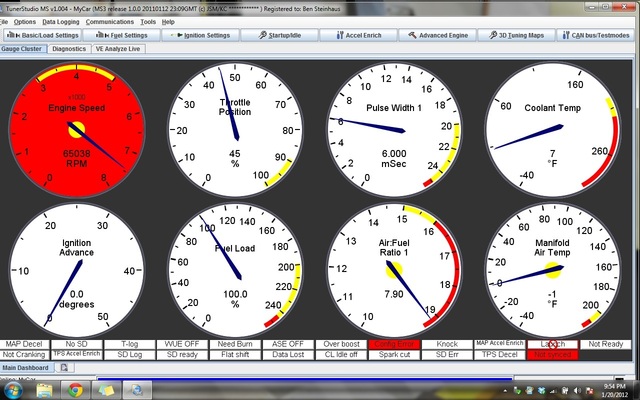Click the TPS Decel indicator
640x400 pixels.
click(500, 355)
